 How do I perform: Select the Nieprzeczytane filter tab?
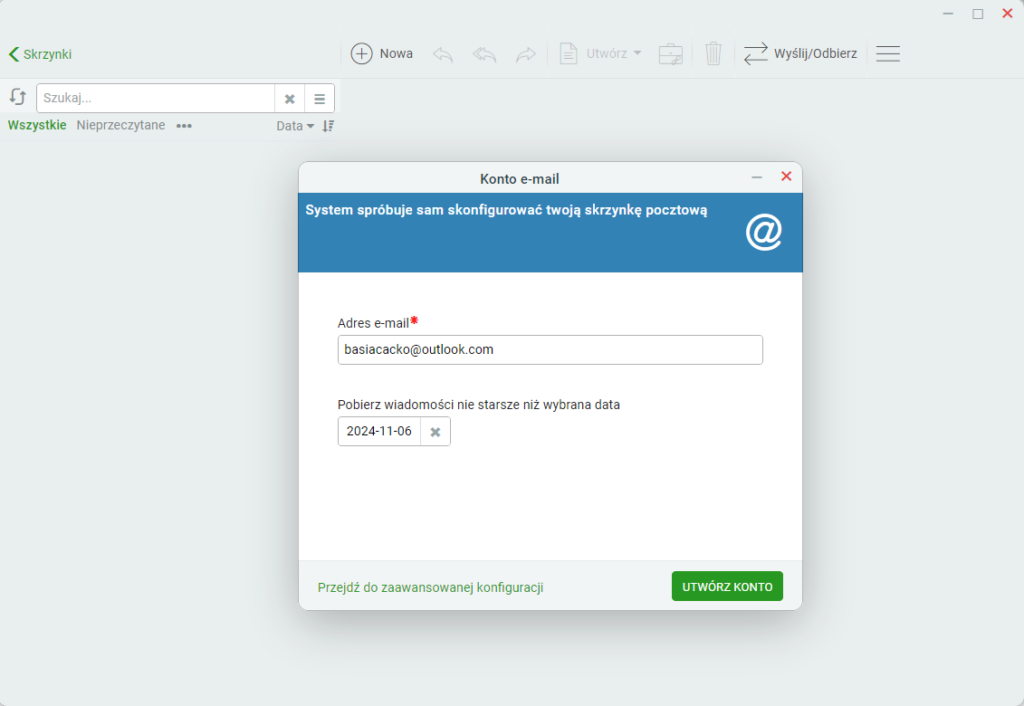click(121, 125)
